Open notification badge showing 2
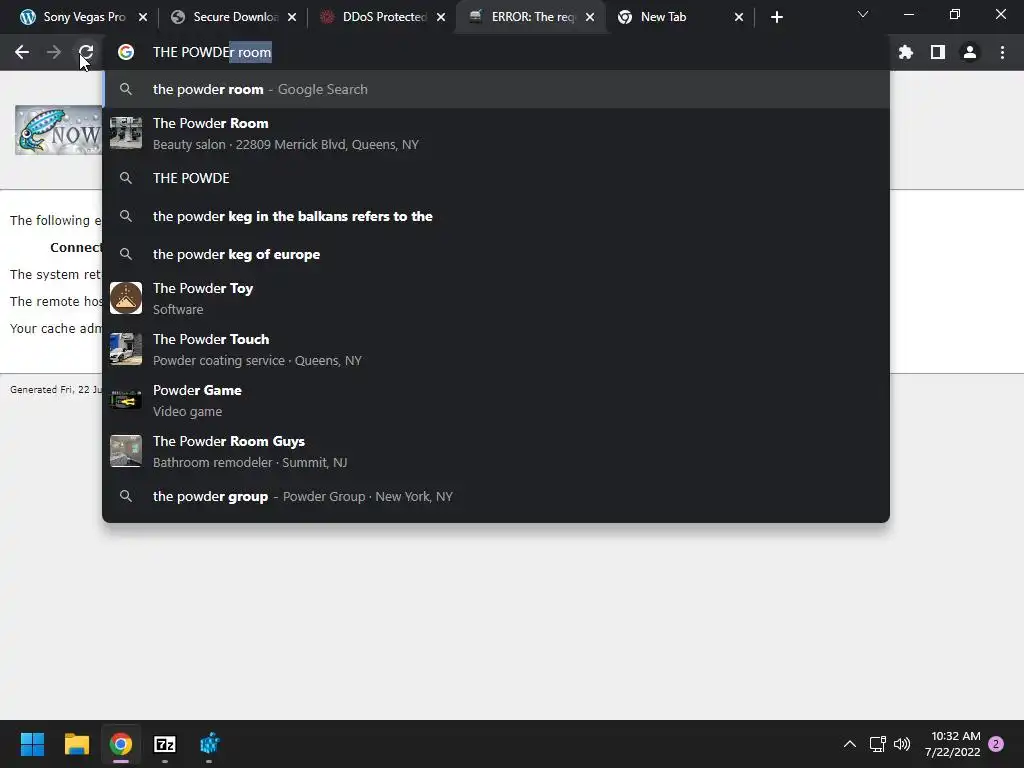 pos(996,744)
